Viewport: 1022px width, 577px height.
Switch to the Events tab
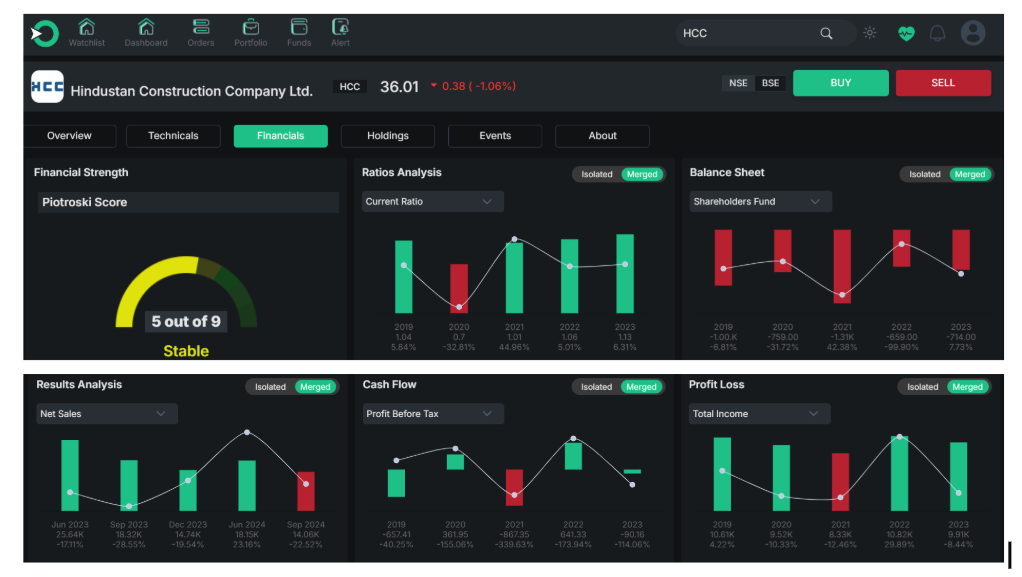[495, 136]
